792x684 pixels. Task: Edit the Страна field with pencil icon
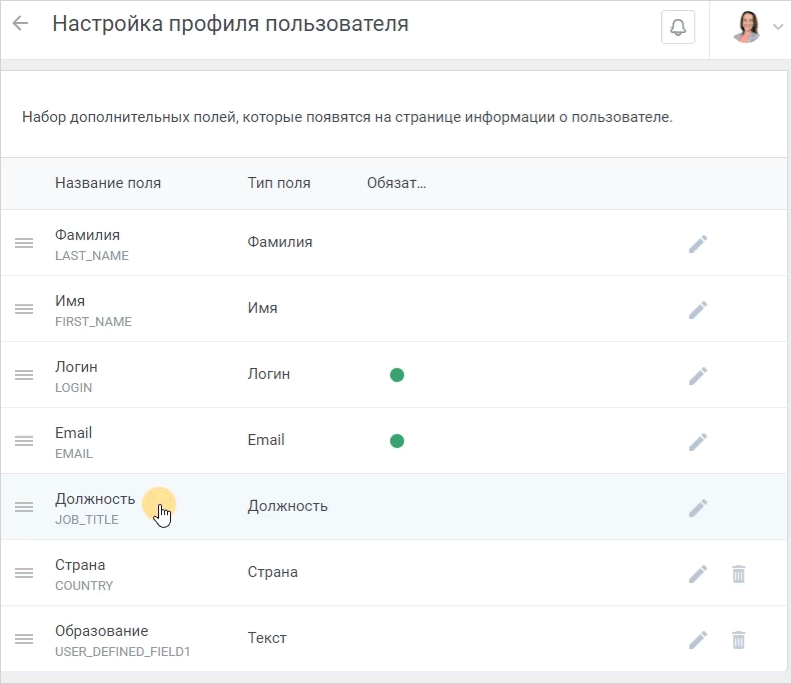point(698,573)
